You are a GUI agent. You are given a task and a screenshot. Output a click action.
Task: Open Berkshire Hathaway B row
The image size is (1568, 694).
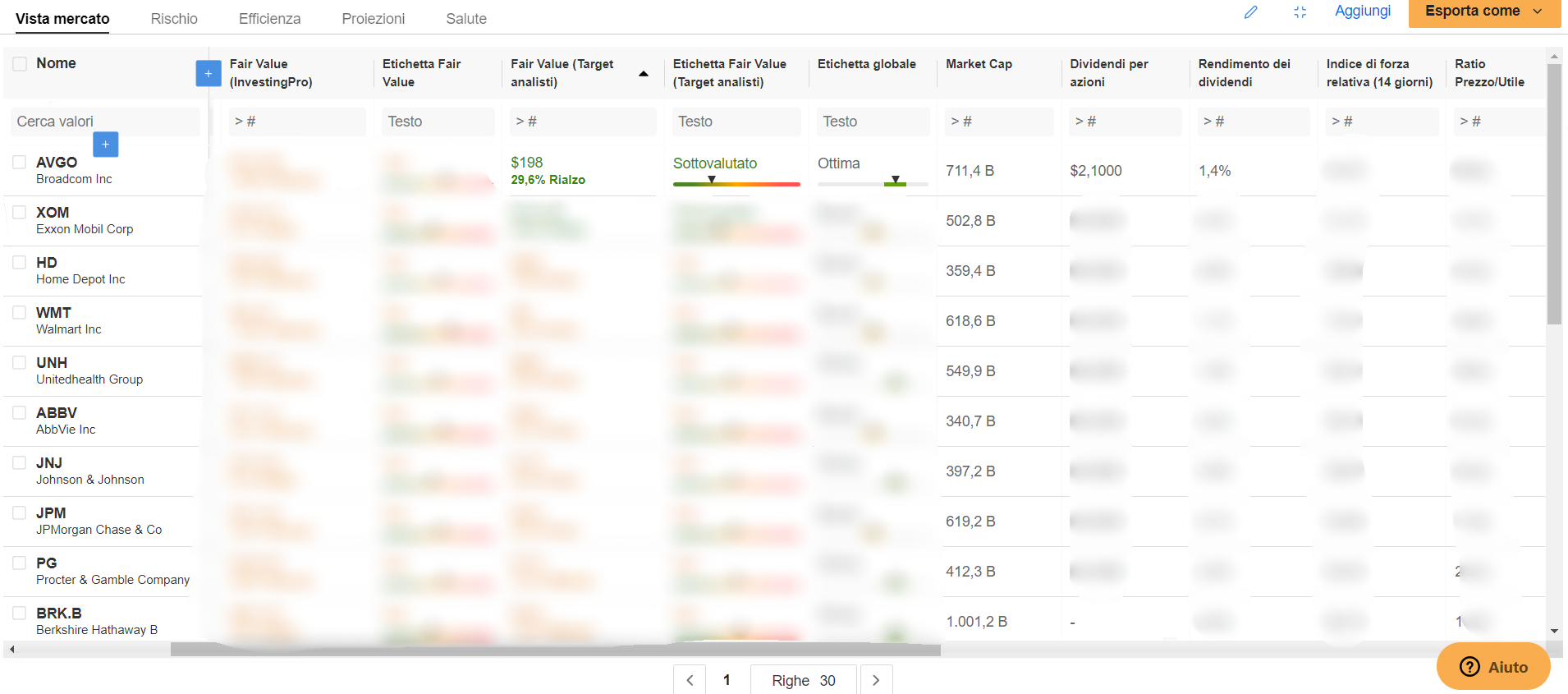(x=97, y=622)
